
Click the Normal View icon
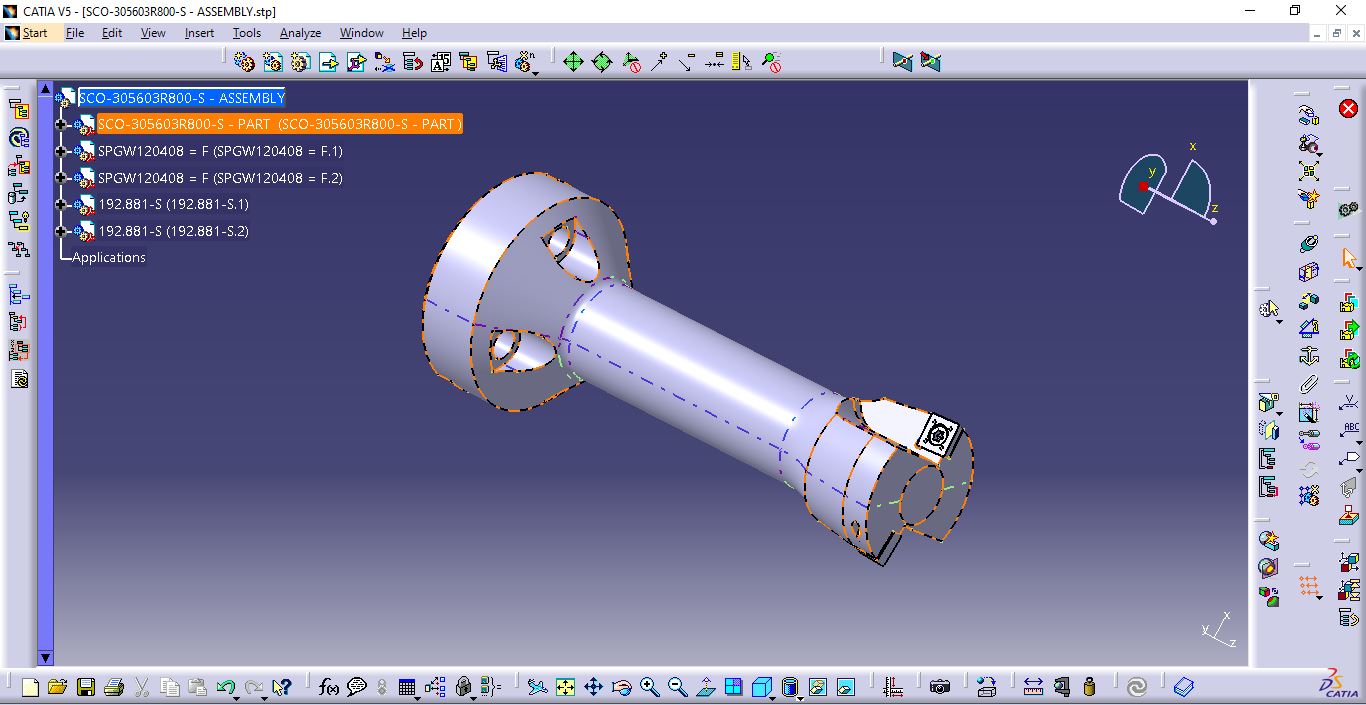point(706,687)
